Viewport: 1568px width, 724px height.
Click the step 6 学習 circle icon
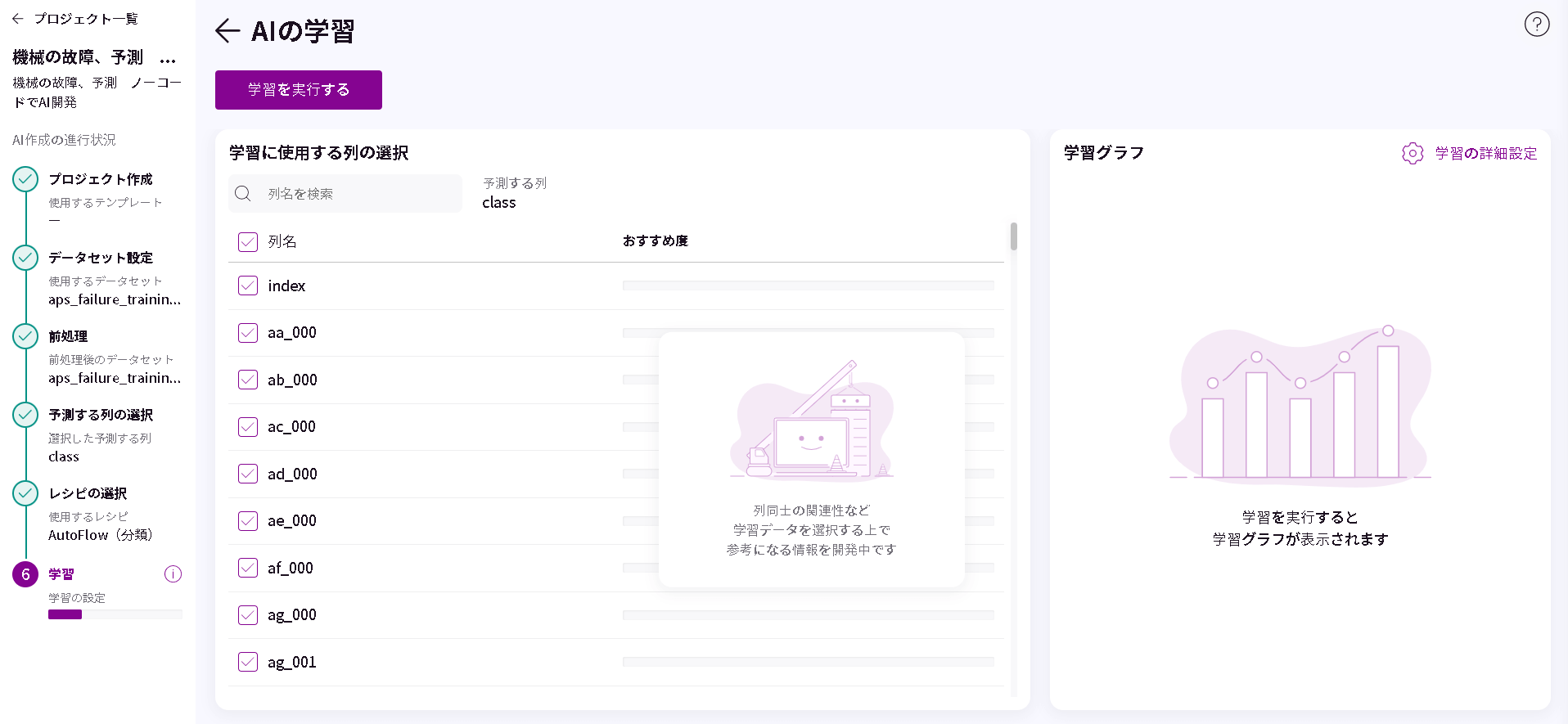[x=25, y=574]
